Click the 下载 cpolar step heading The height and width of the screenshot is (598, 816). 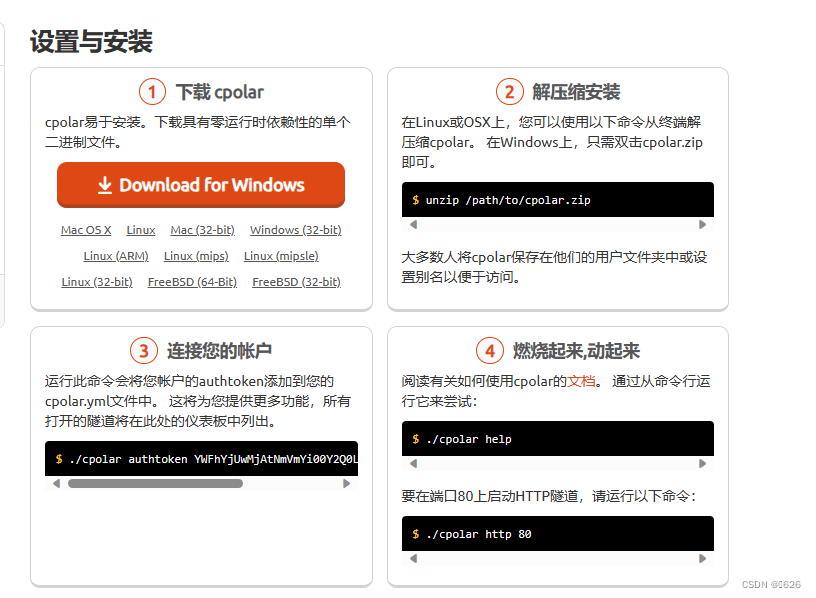pos(220,92)
